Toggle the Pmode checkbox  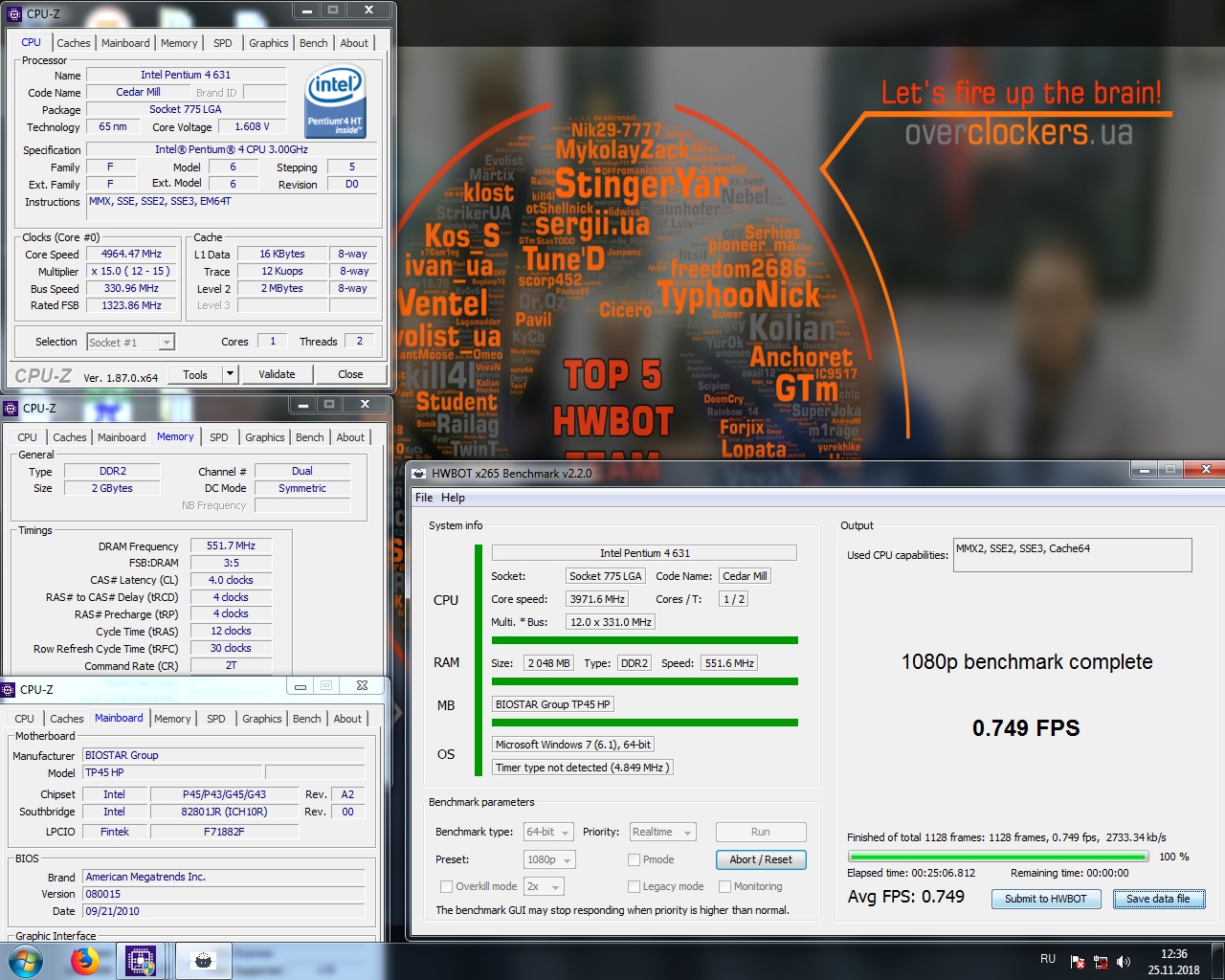pyautogui.click(x=634, y=859)
